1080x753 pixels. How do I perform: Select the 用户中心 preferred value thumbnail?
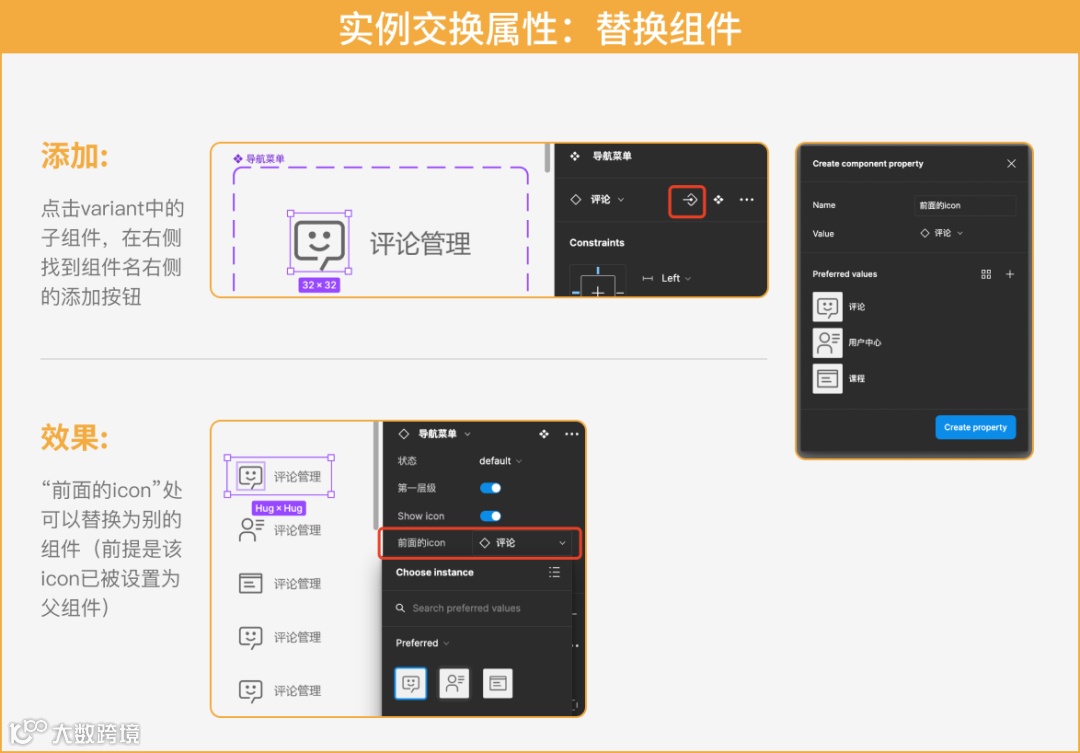coord(827,342)
